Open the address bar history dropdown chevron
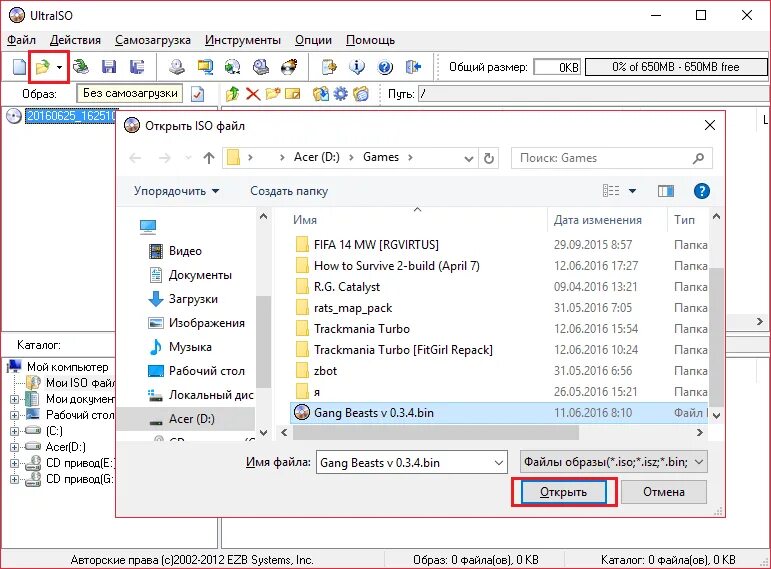The image size is (771, 569). 469,158
